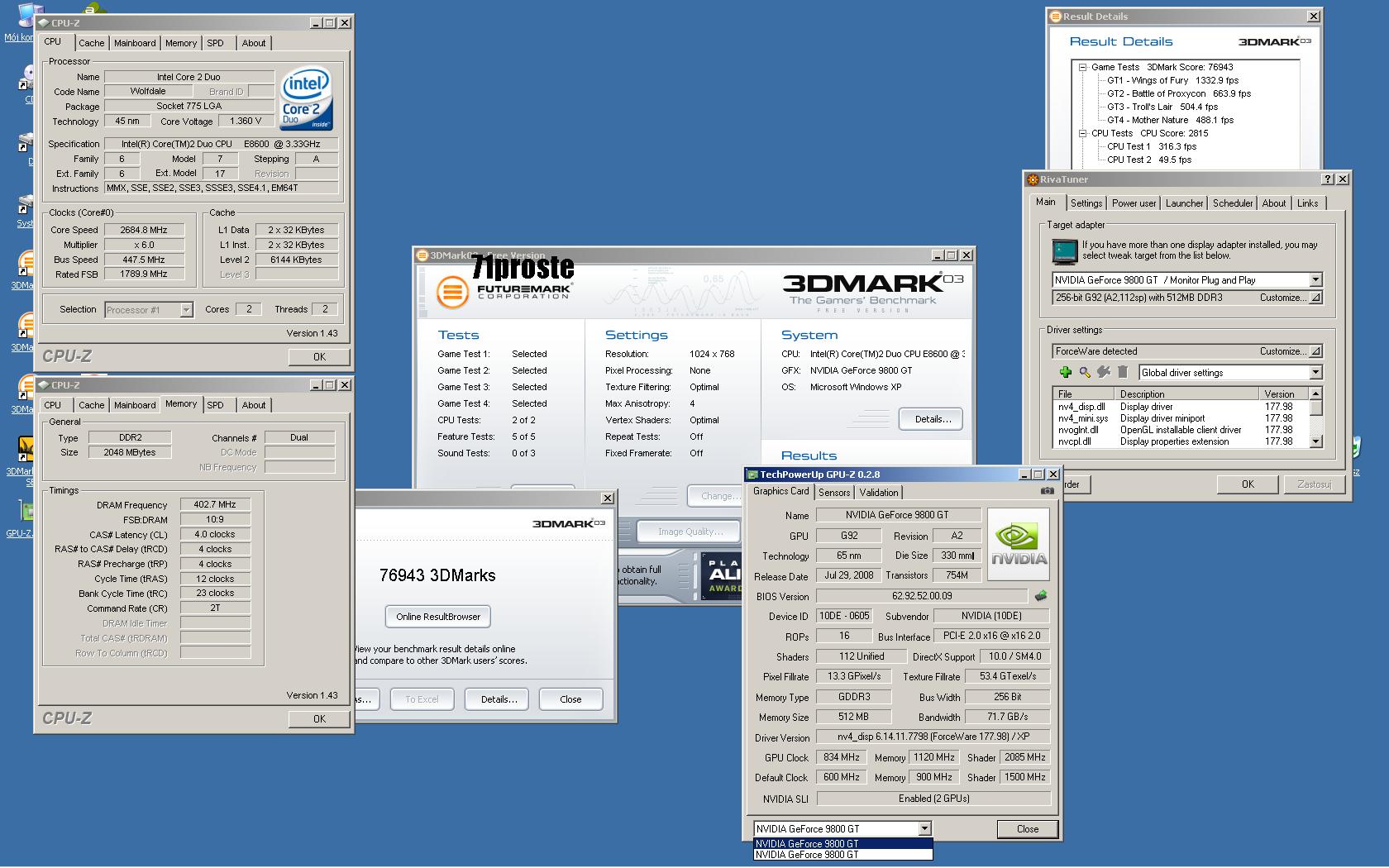The height and width of the screenshot is (868, 1389).
Task: Click Close in the 3DMark score dialog
Action: (x=570, y=699)
